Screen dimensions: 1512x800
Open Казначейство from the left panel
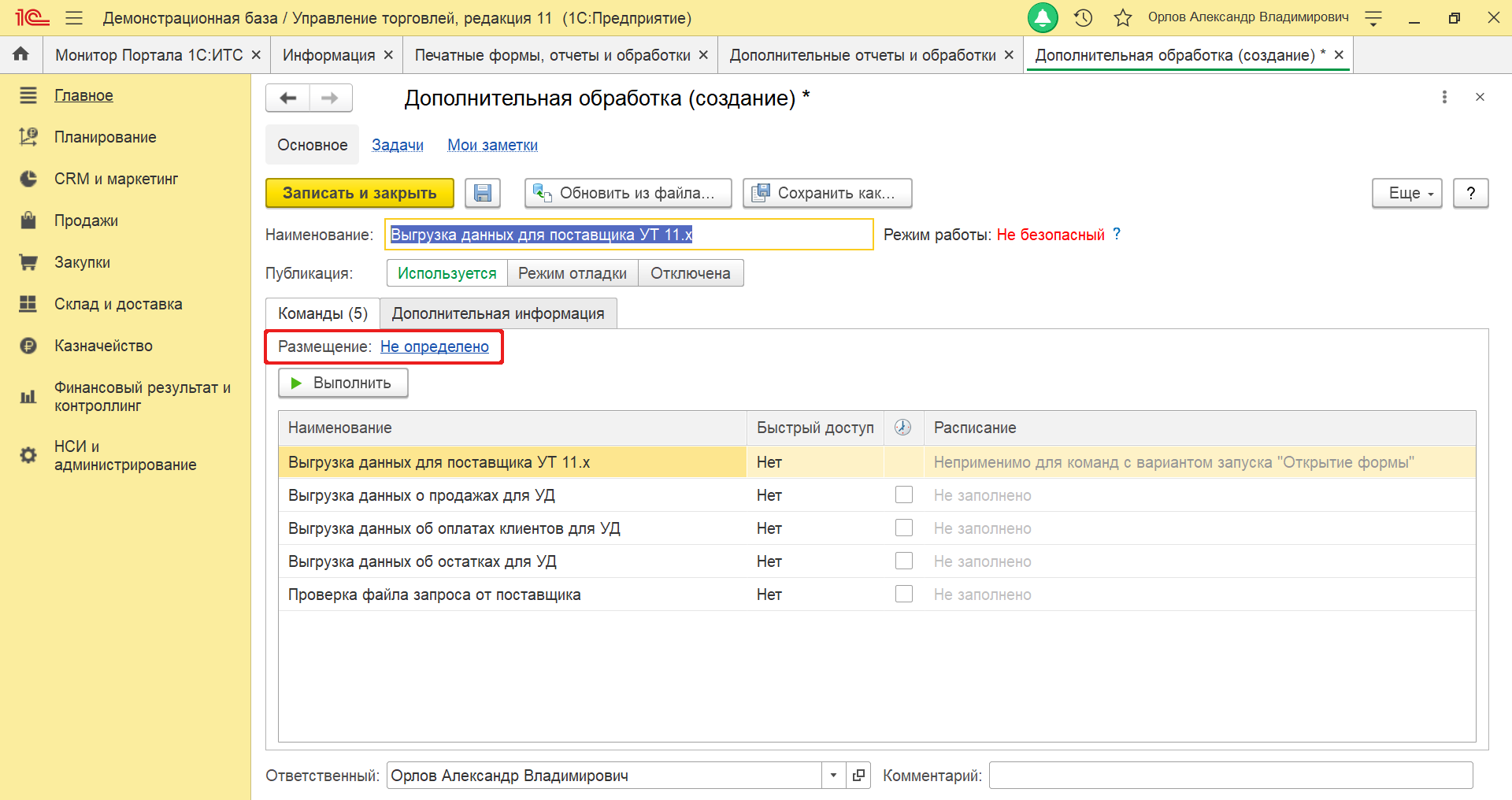pyautogui.click(x=102, y=345)
